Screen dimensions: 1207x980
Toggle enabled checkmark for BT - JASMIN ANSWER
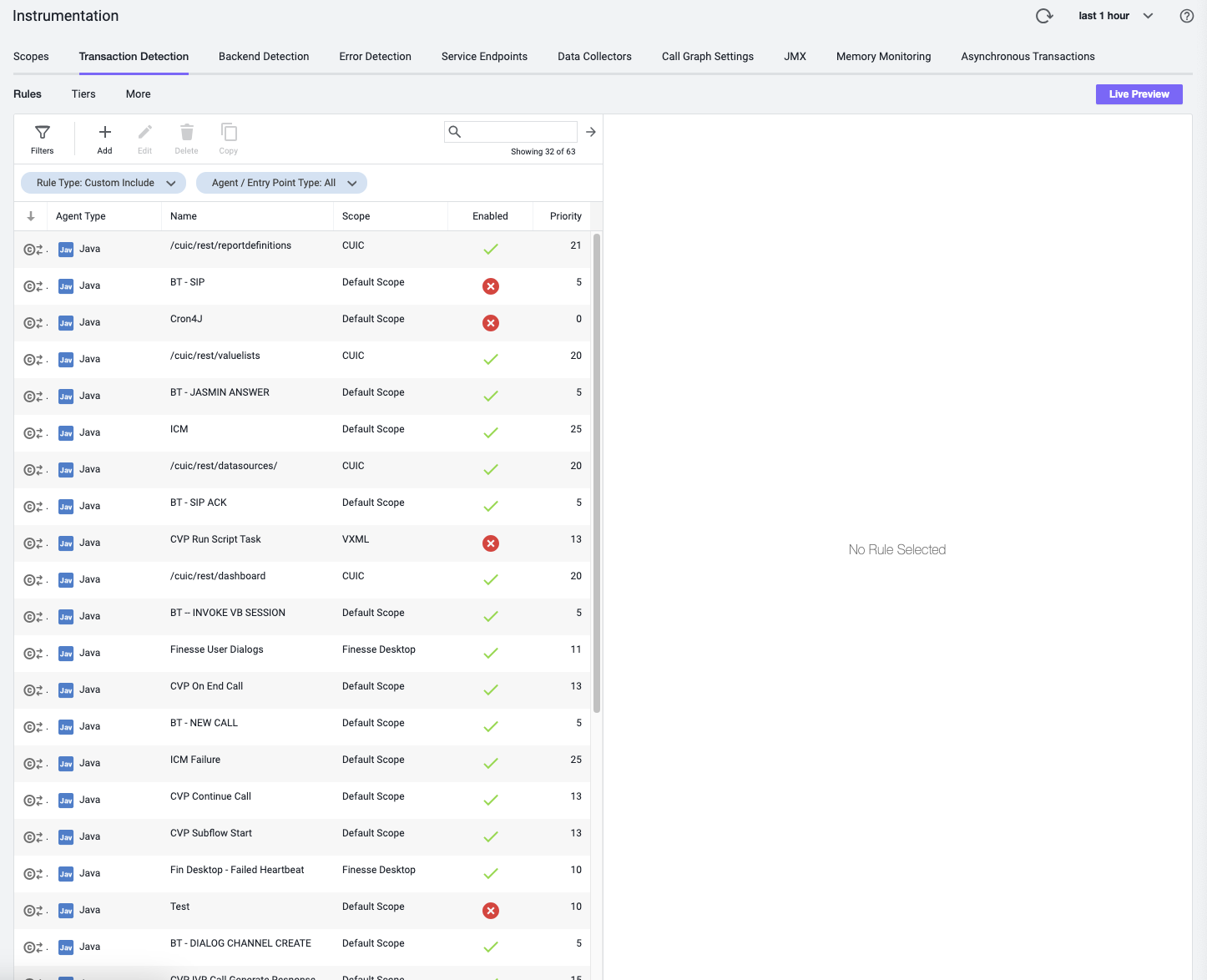(x=491, y=397)
